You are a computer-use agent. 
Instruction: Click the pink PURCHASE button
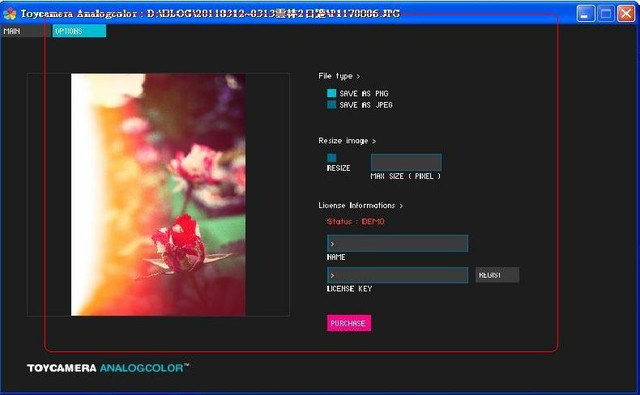[349, 323]
